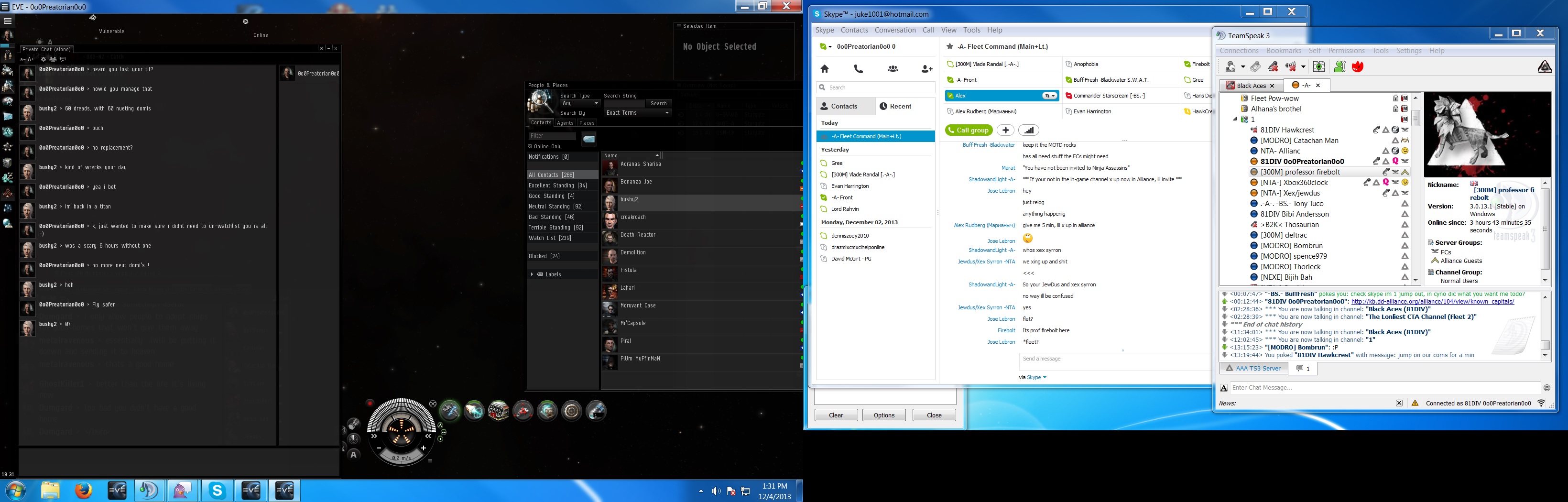Open the Search By 'Exact Terms' dropdown

coord(637,112)
